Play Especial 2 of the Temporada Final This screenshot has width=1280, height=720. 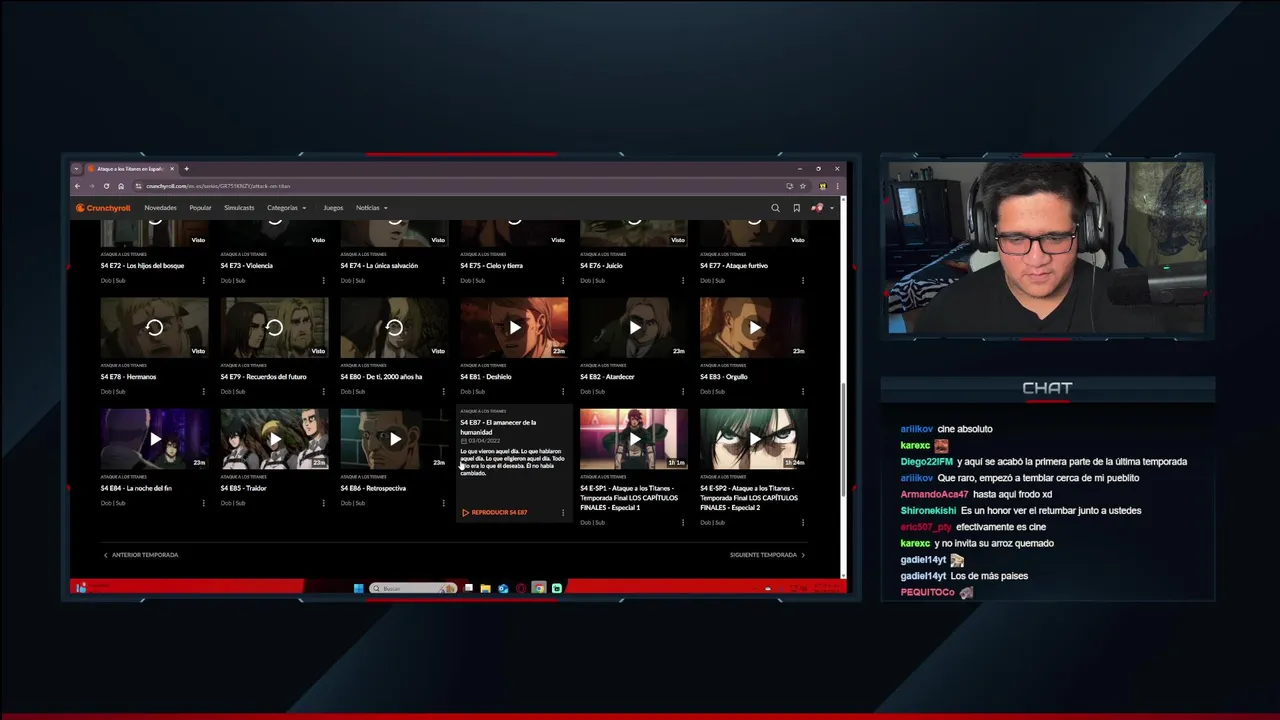click(x=754, y=439)
